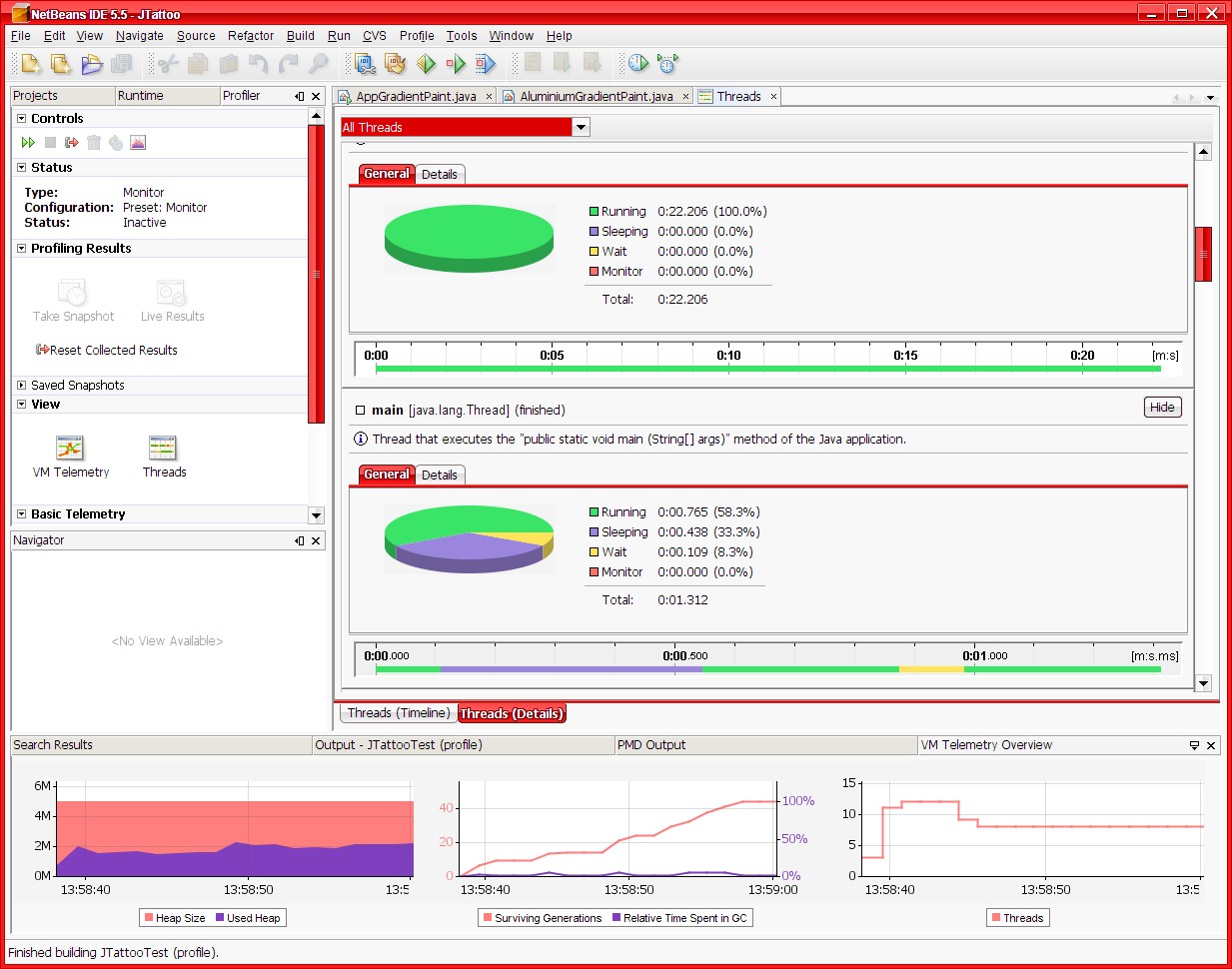Click the Reset Collected Results link
Image resolution: width=1232 pixels, height=969 pixels.
(x=107, y=350)
